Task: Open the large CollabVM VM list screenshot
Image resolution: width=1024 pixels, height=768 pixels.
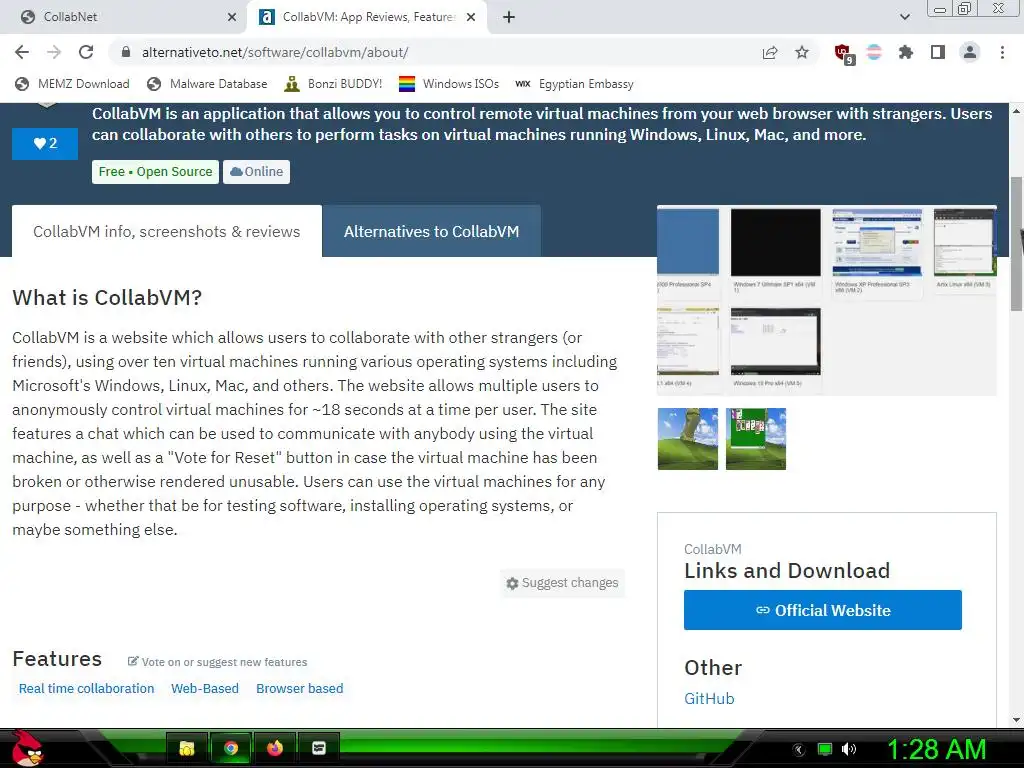Action: point(827,300)
